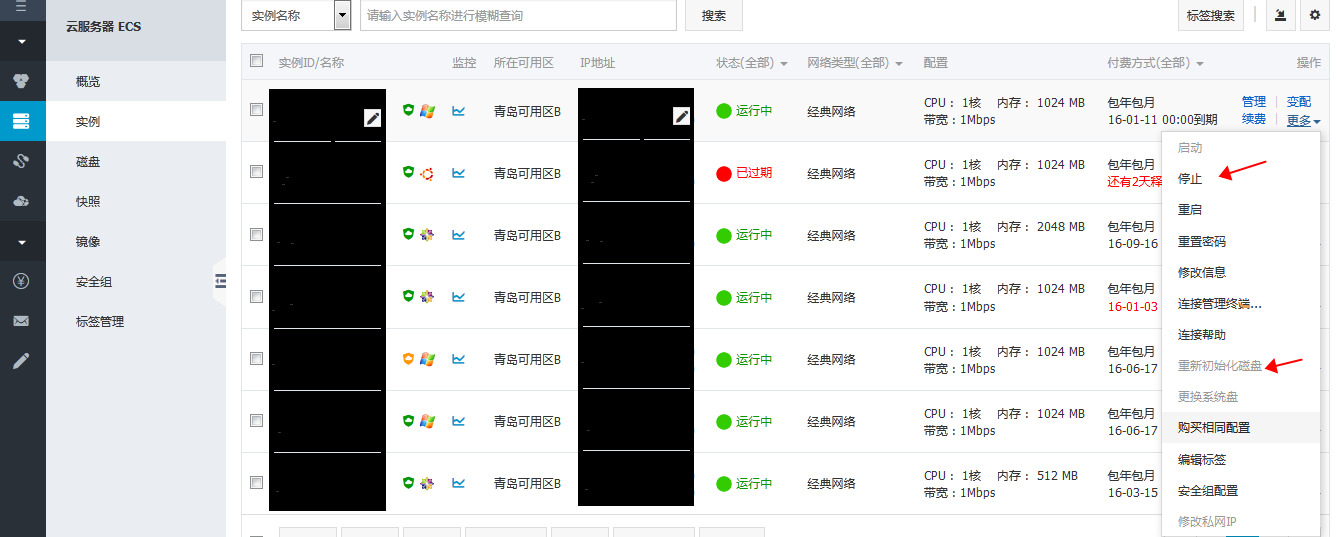Open monitoring chart of the 2048 MB instance

[459, 235]
